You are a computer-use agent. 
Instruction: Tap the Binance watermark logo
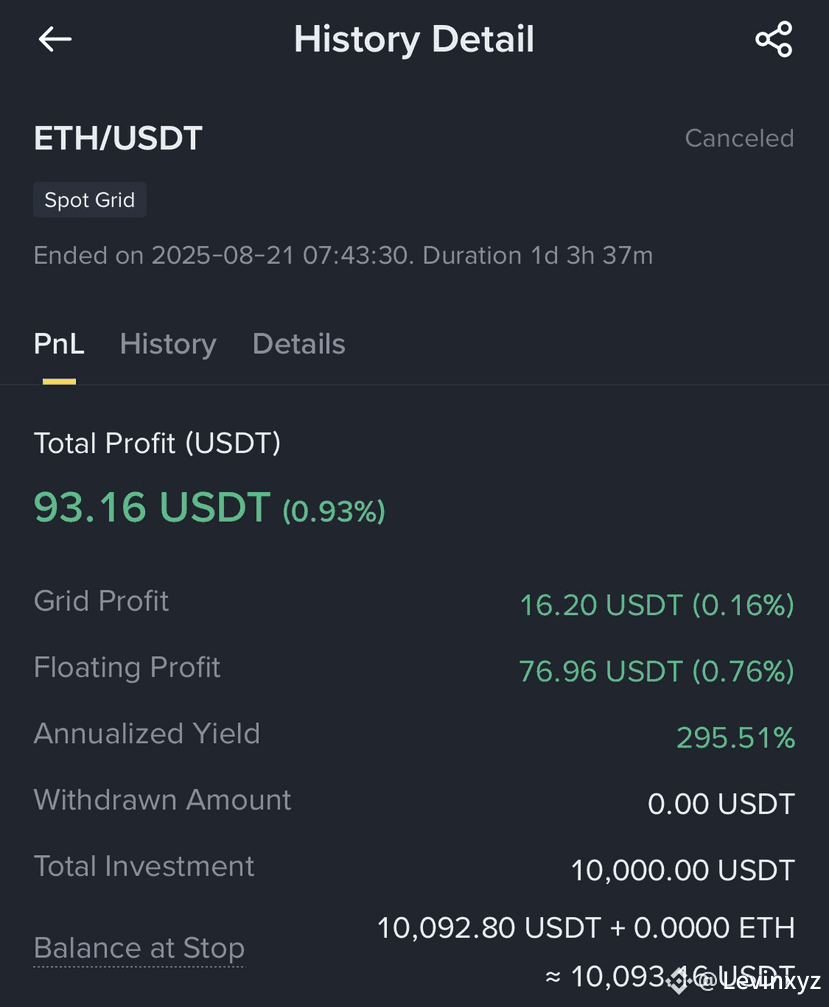click(x=677, y=980)
